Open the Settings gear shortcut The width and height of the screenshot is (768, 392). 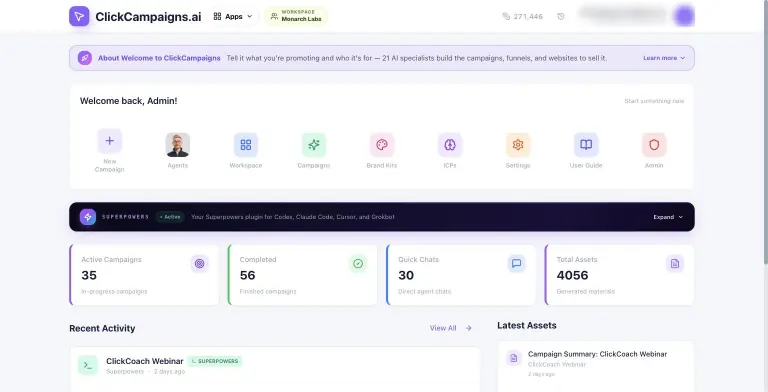518,145
